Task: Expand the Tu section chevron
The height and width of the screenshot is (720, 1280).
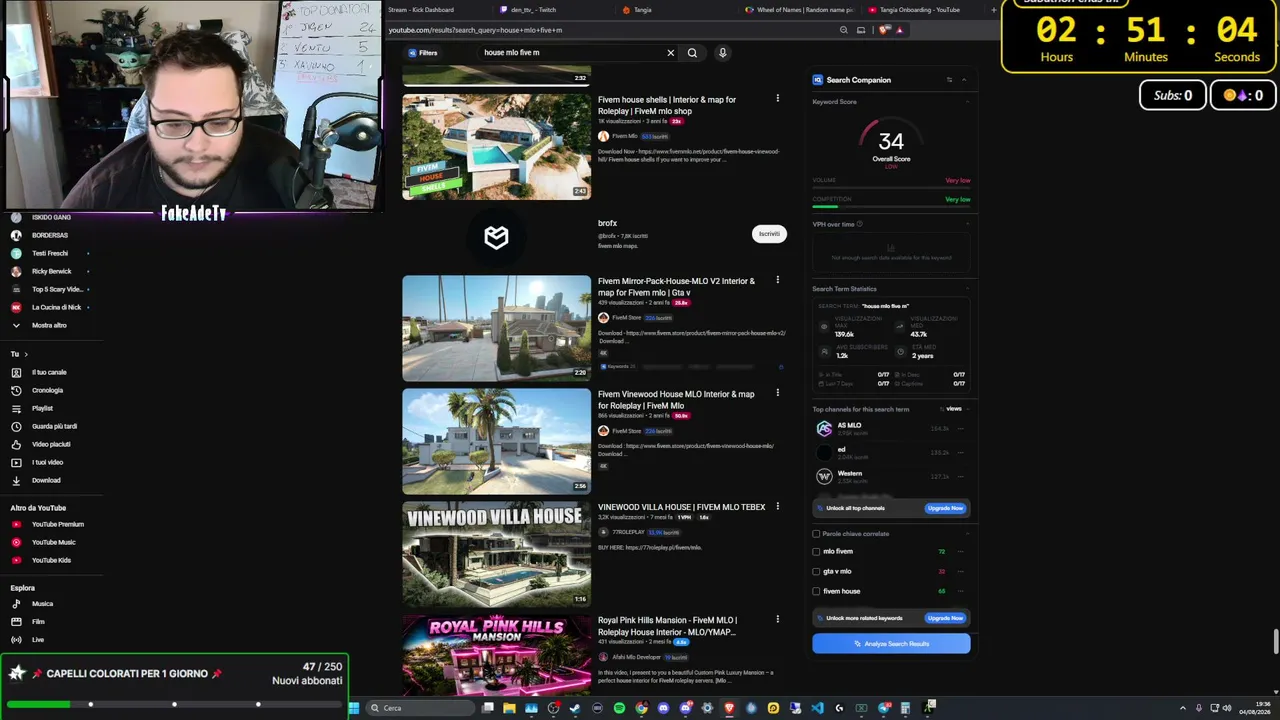Action: pos(26,354)
